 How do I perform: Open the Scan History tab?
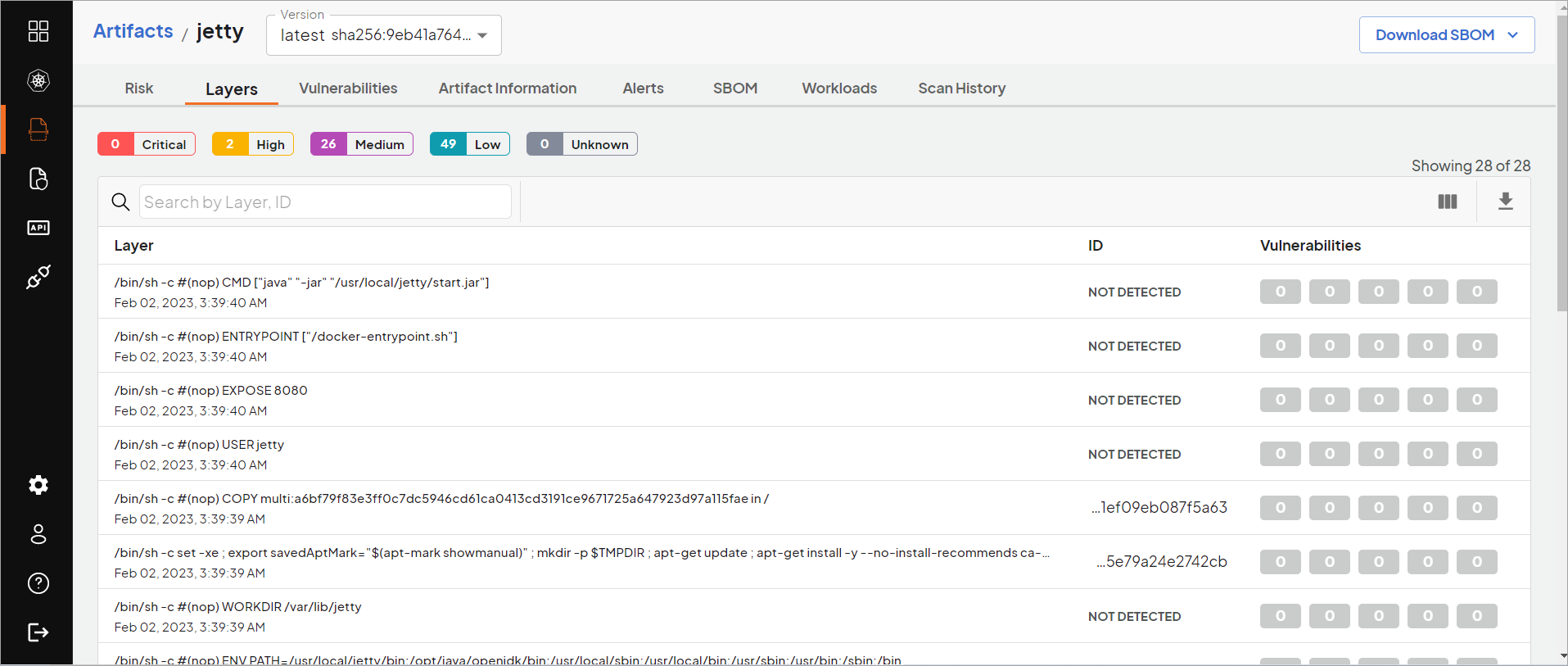click(x=962, y=88)
